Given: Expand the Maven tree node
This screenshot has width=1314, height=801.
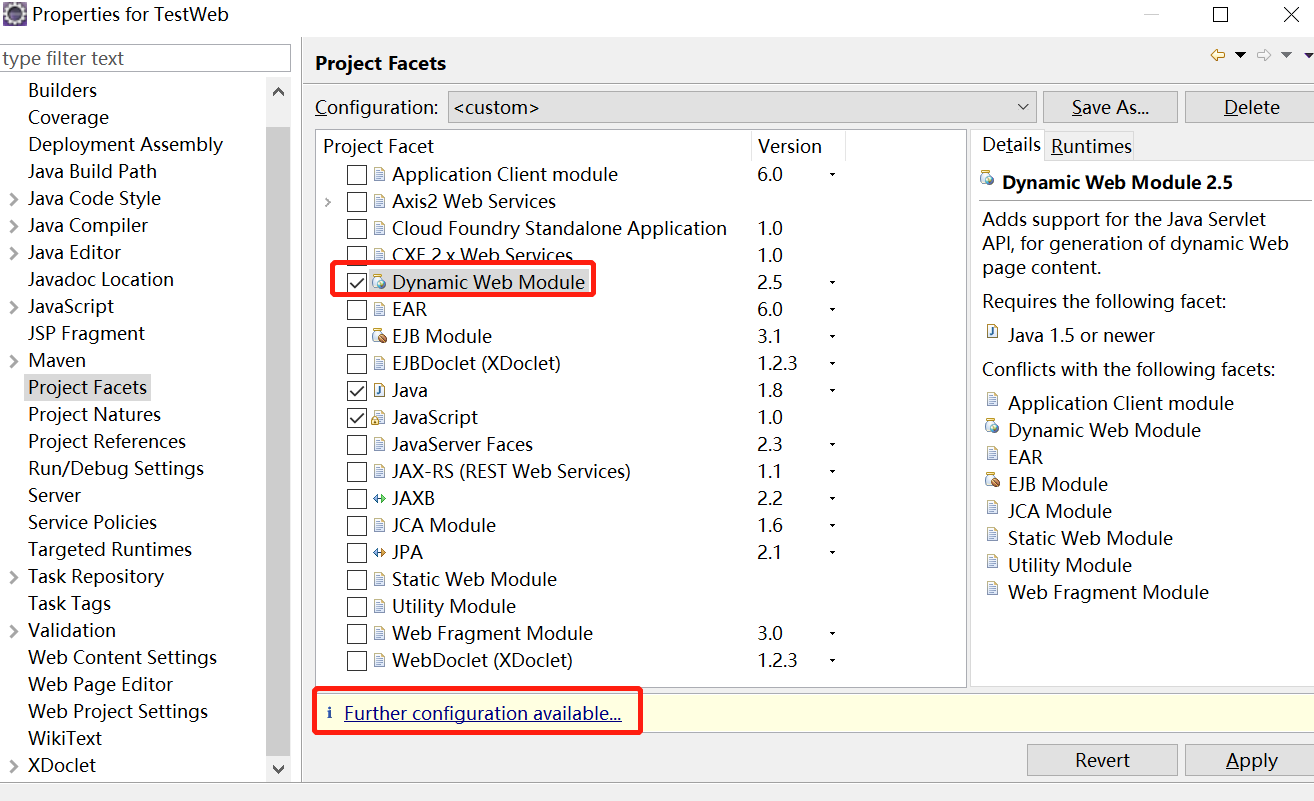Looking at the screenshot, I should [13, 360].
